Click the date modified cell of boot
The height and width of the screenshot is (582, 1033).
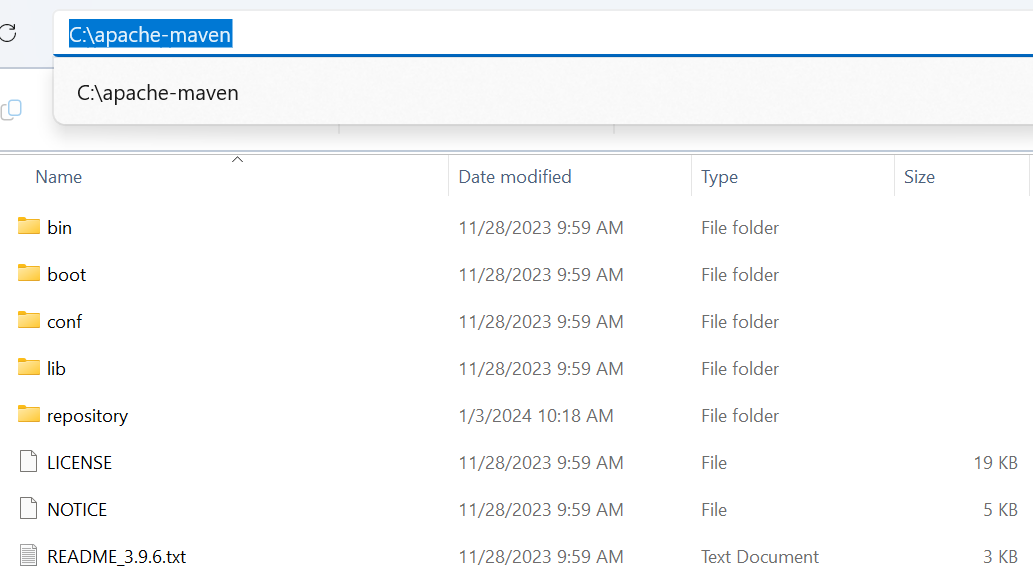541,274
